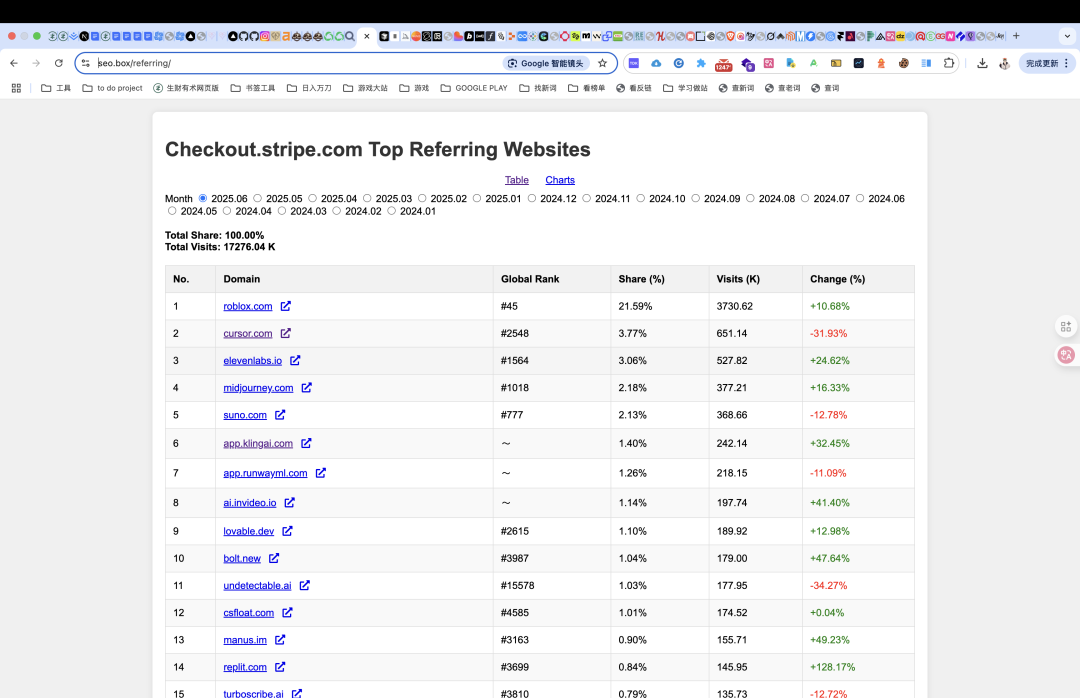Open the GOOGLE PLAY bookmarks folder
Screen dimensions: 1080x698
point(474,88)
